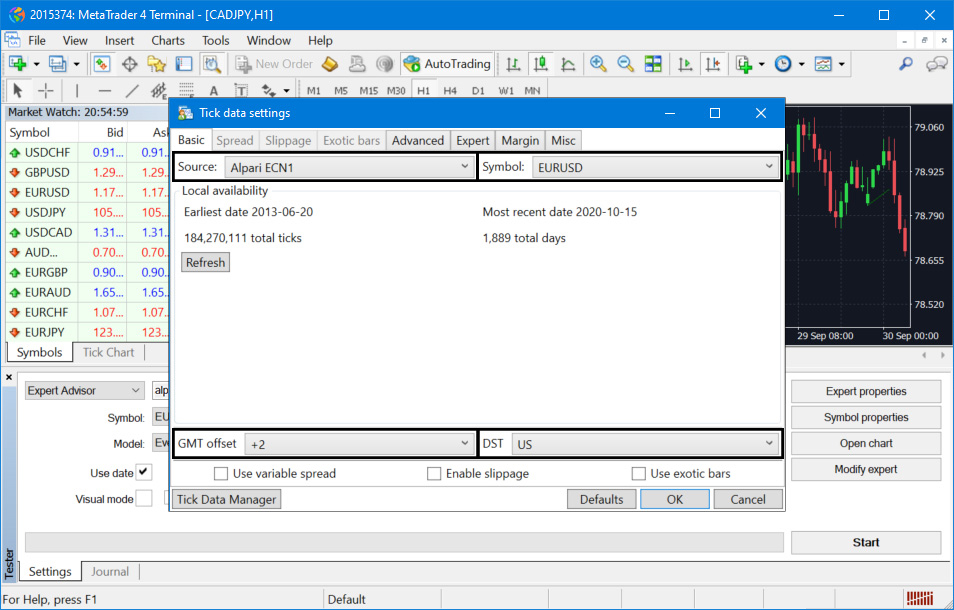This screenshot has width=954, height=610.
Task: Switch chart to bar chart icon
Action: point(513,64)
